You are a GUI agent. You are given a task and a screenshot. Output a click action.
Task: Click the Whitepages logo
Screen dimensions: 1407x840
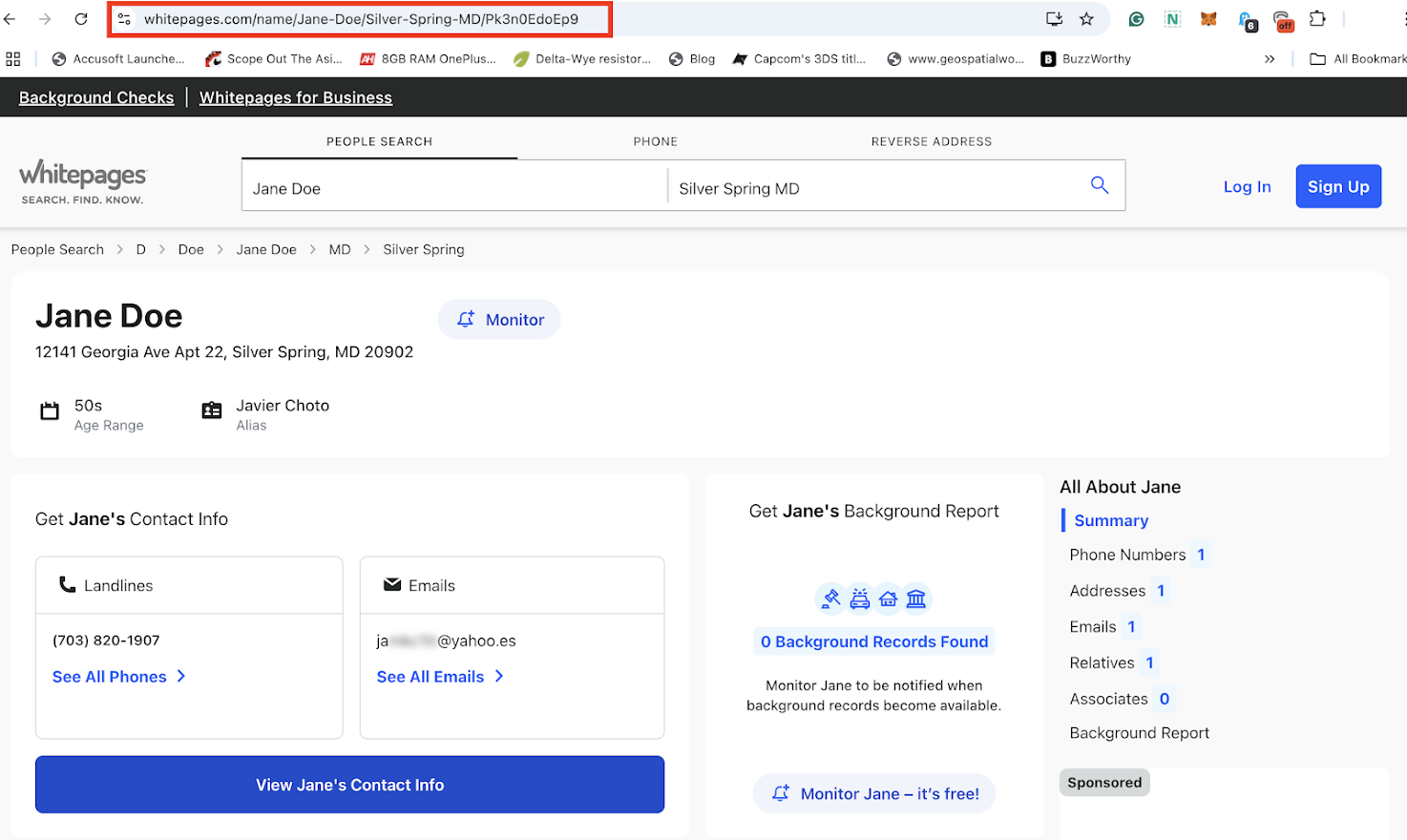[83, 181]
